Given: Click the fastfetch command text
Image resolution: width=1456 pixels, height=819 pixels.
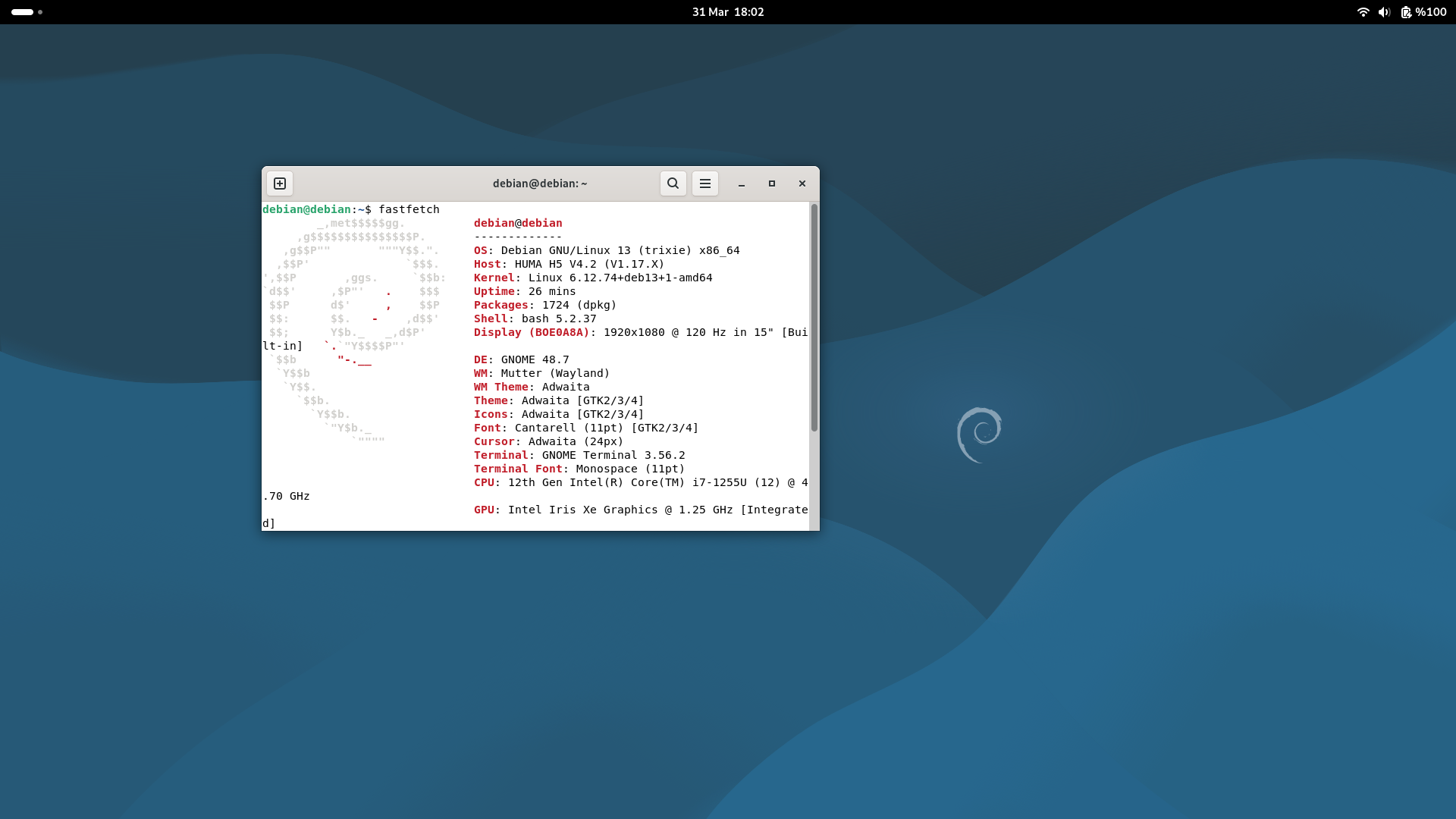Looking at the screenshot, I should pyautogui.click(x=409, y=209).
